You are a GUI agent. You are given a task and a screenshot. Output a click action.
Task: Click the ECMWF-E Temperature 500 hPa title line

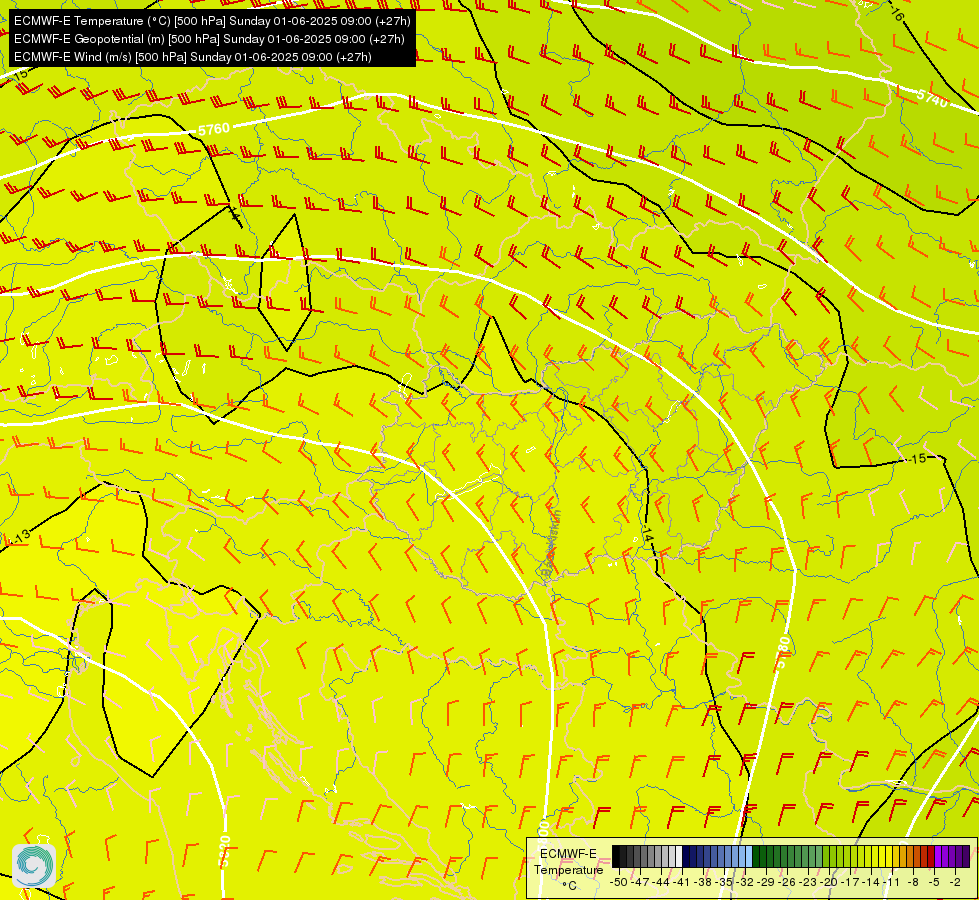(212, 21)
